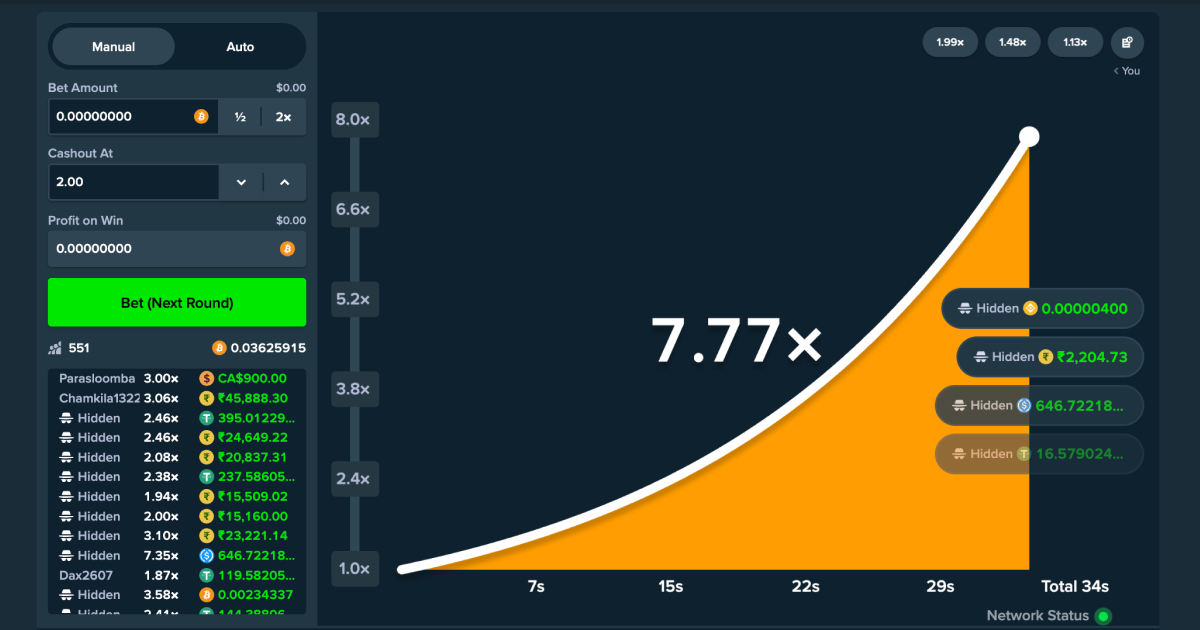The image size is (1200, 630).
Task: Click the rupee icon beside ₹23,221.14
Action: pos(206,536)
